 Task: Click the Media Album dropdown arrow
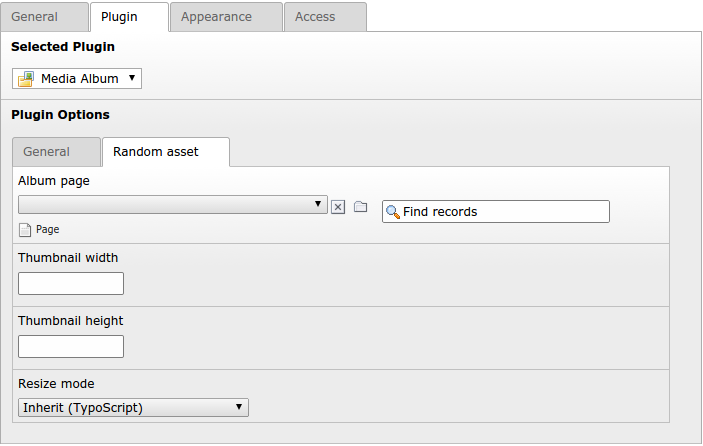(132, 78)
